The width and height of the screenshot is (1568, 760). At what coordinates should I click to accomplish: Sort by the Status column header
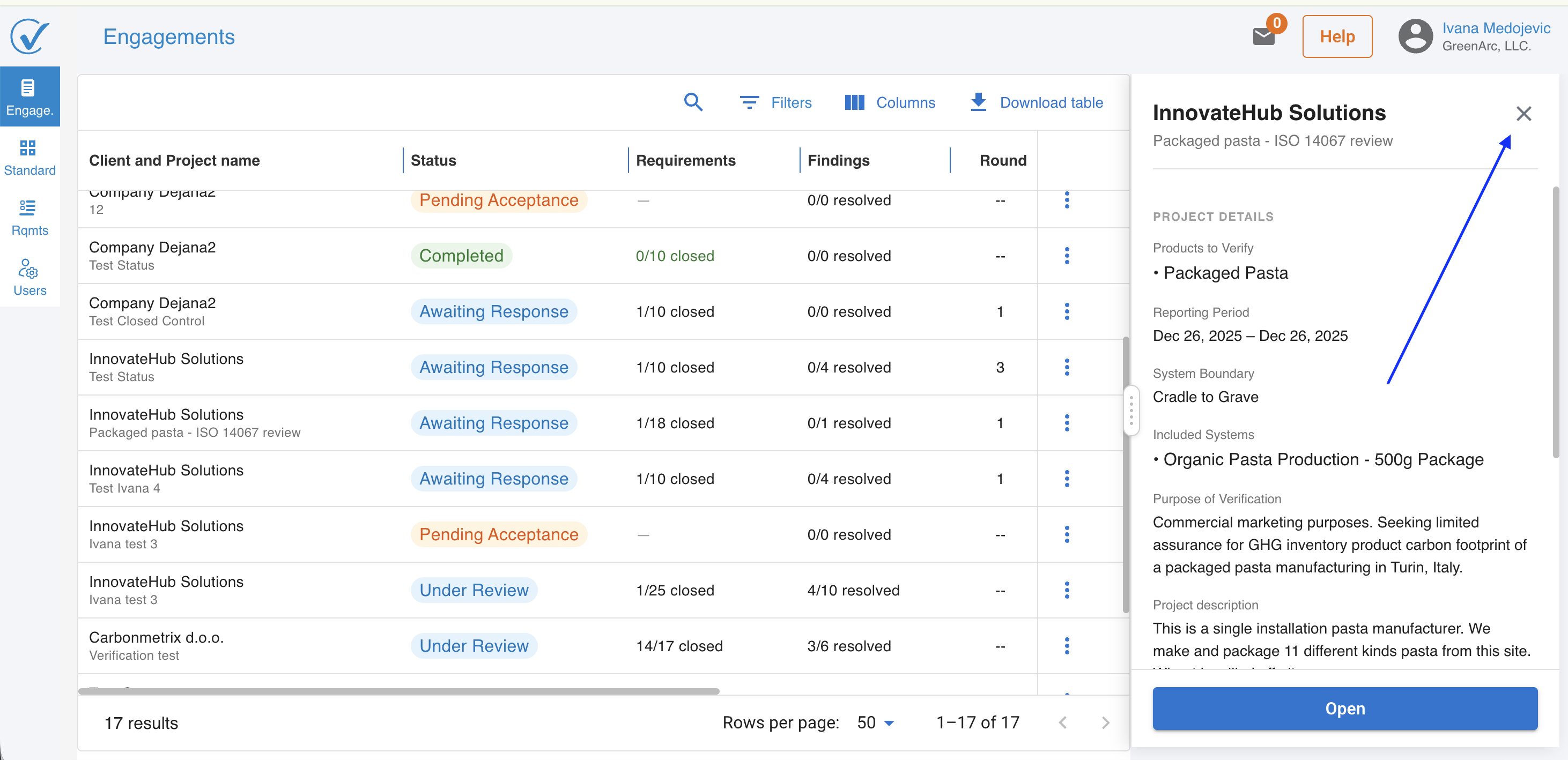pyautogui.click(x=433, y=160)
